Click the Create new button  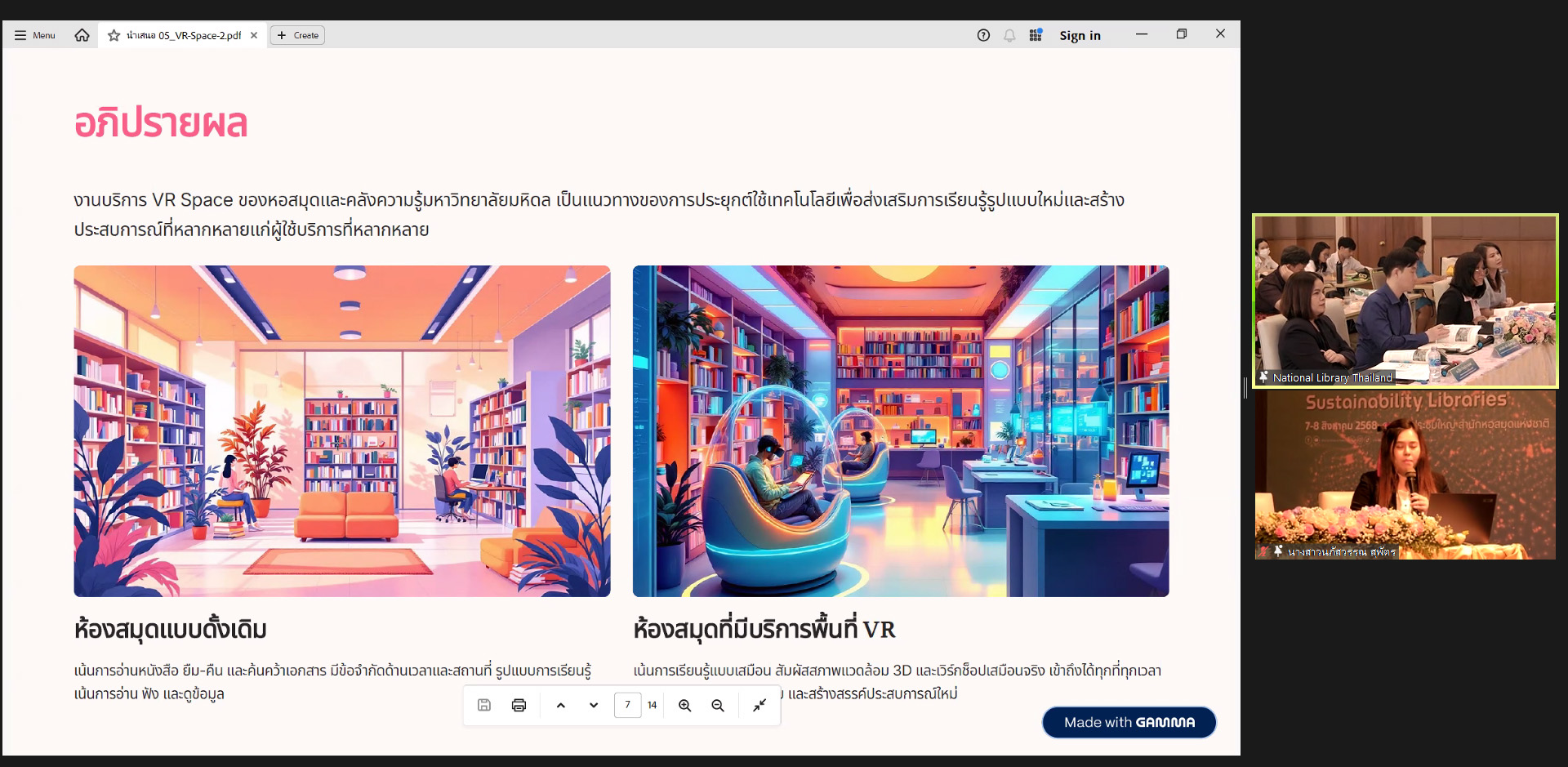point(297,35)
